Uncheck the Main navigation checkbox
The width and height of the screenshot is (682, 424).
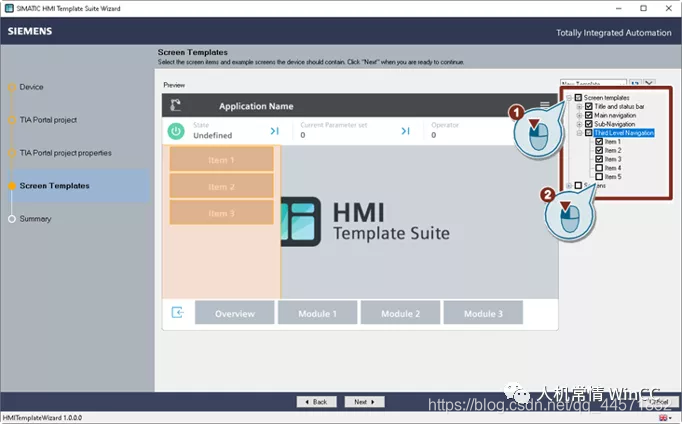pyautogui.click(x=588, y=115)
